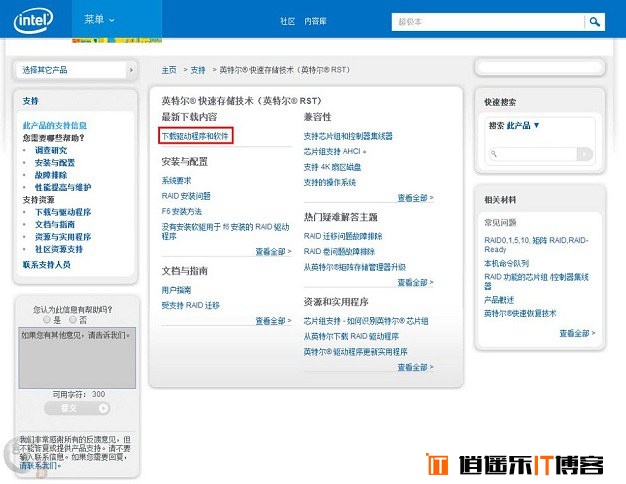This screenshot has height=484, width=626.
Task: Click the Intel logo
Action: click(34, 20)
